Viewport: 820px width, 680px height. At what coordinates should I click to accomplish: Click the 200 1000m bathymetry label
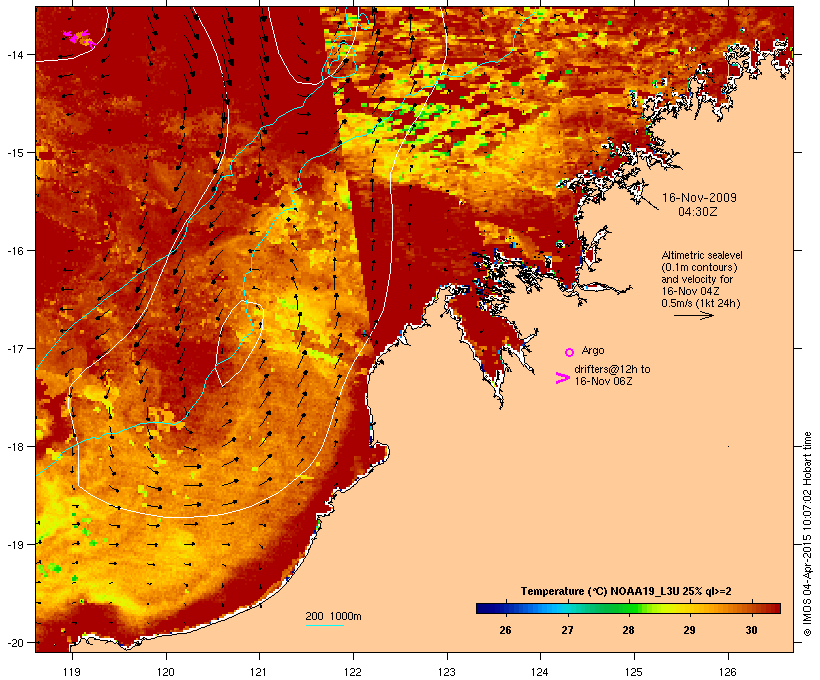pos(333,616)
